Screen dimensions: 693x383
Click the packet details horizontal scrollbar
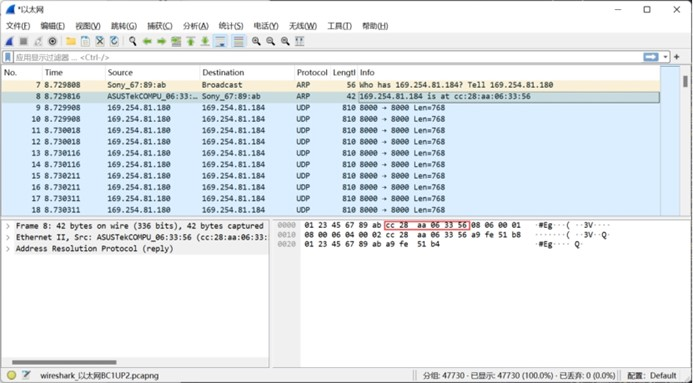[x=65, y=362]
